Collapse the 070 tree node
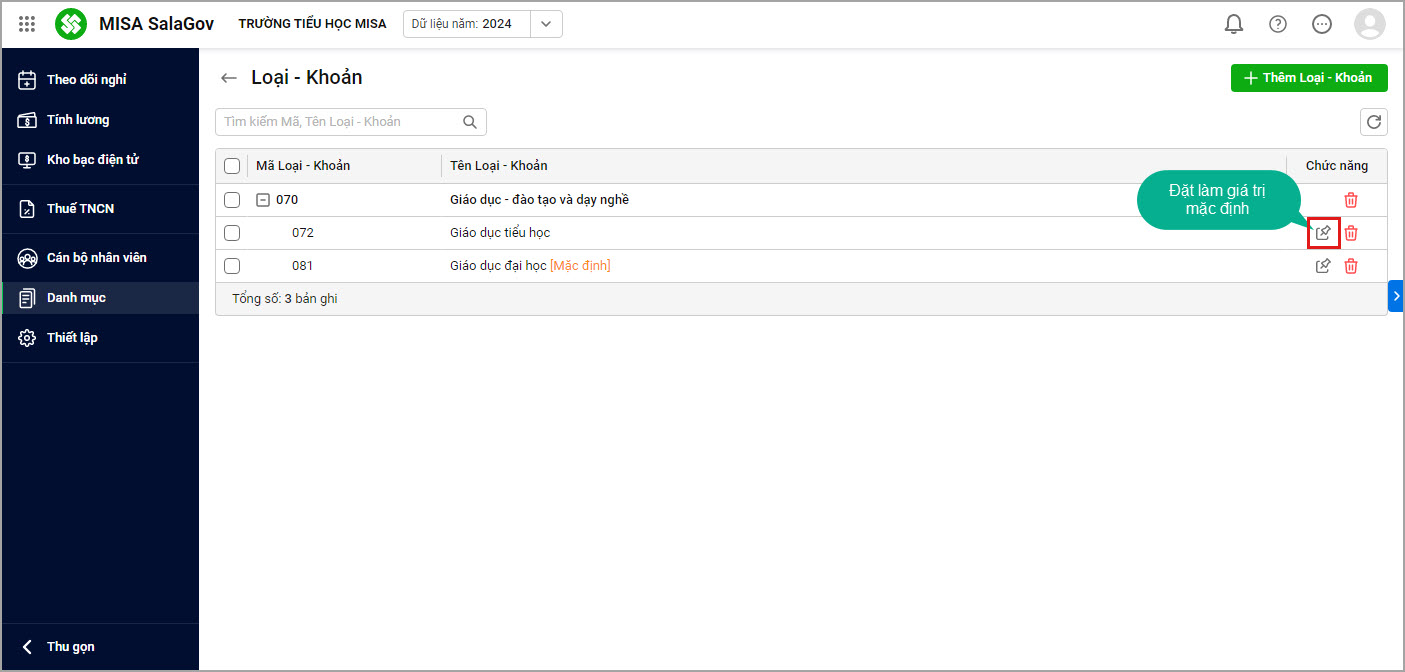This screenshot has width=1405, height=672. coord(263,200)
